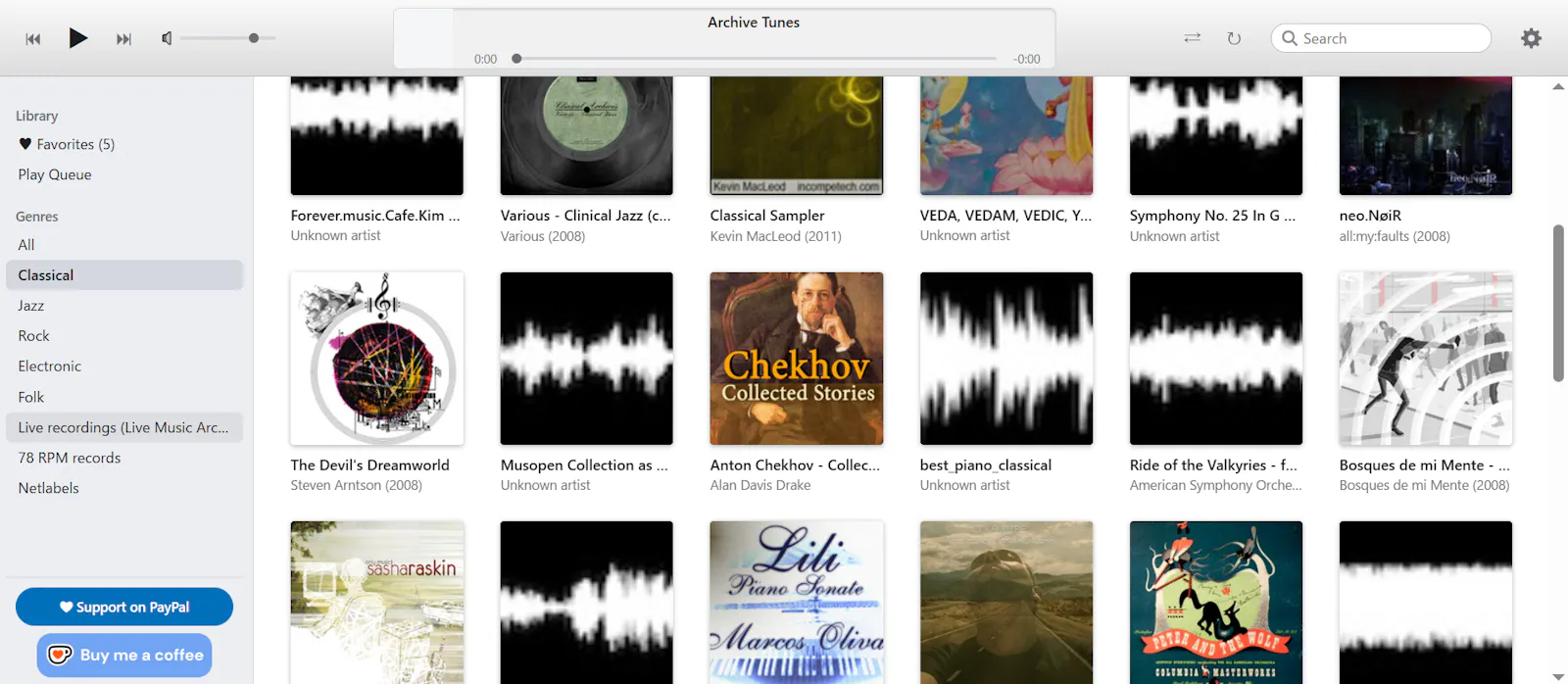Open Bosques de mi Mente cover
Image resolution: width=1568 pixels, height=684 pixels.
(1426, 359)
